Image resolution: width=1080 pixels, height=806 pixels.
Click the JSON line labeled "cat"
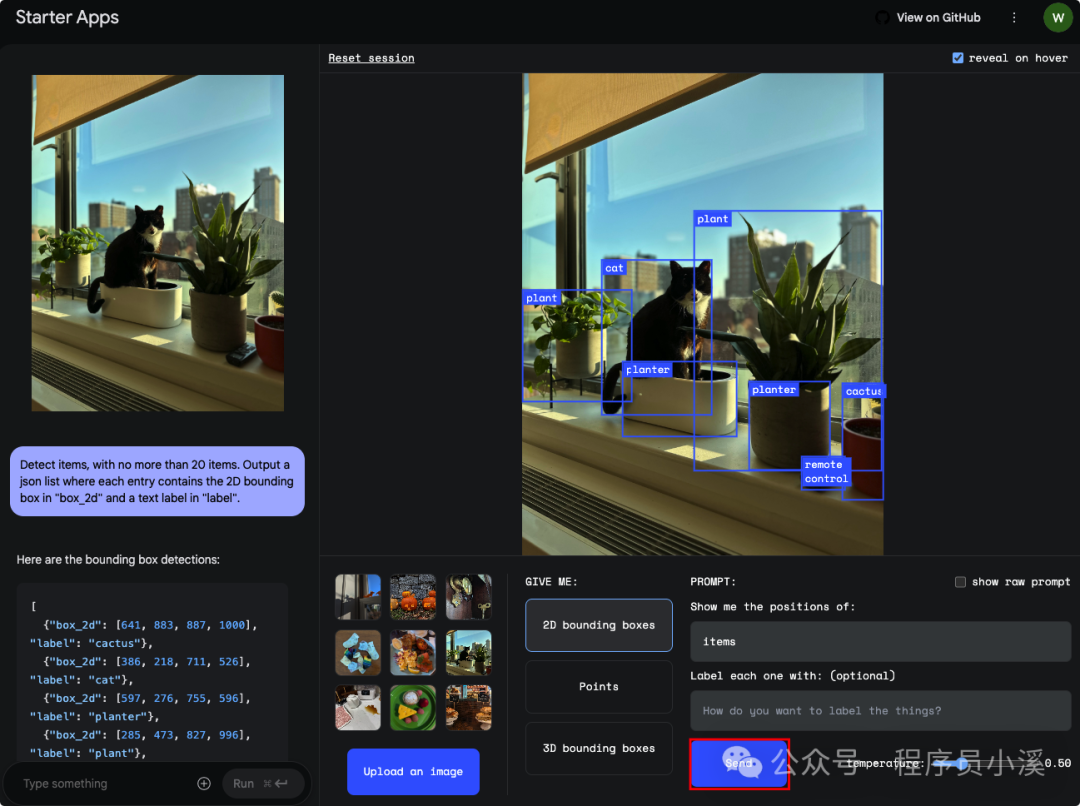[x=81, y=680]
